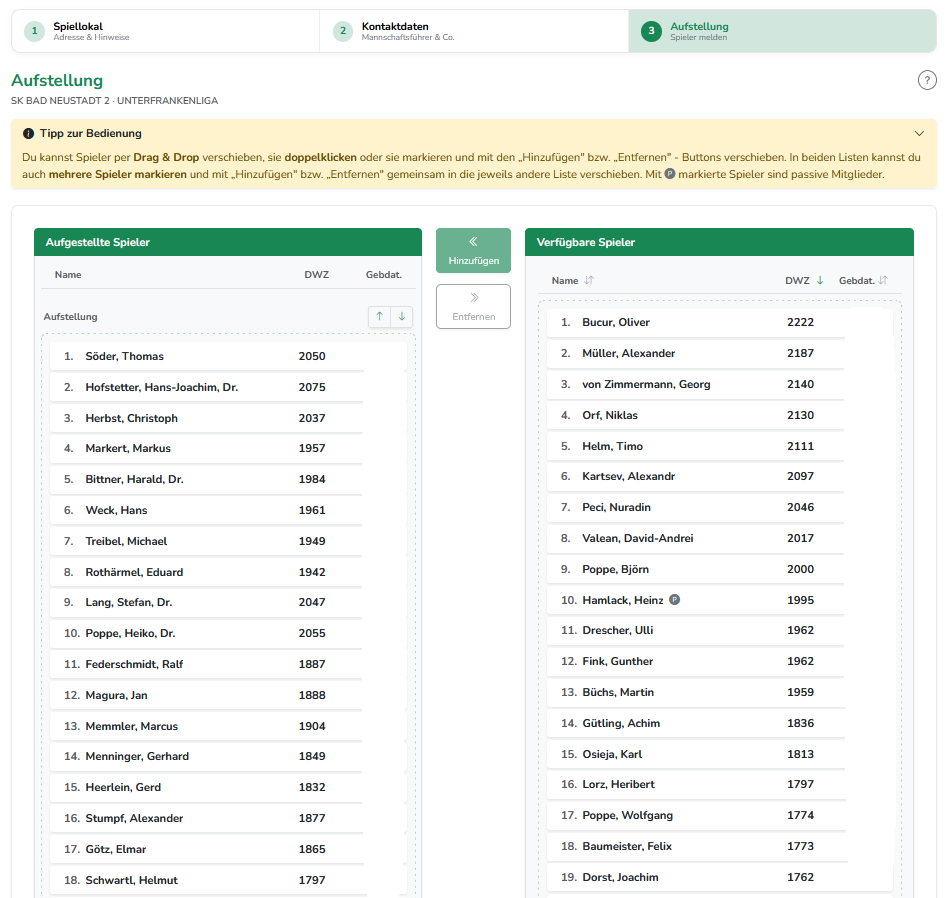Select Peci, Nuradin row
This screenshot has width=950, height=898.
[720, 507]
